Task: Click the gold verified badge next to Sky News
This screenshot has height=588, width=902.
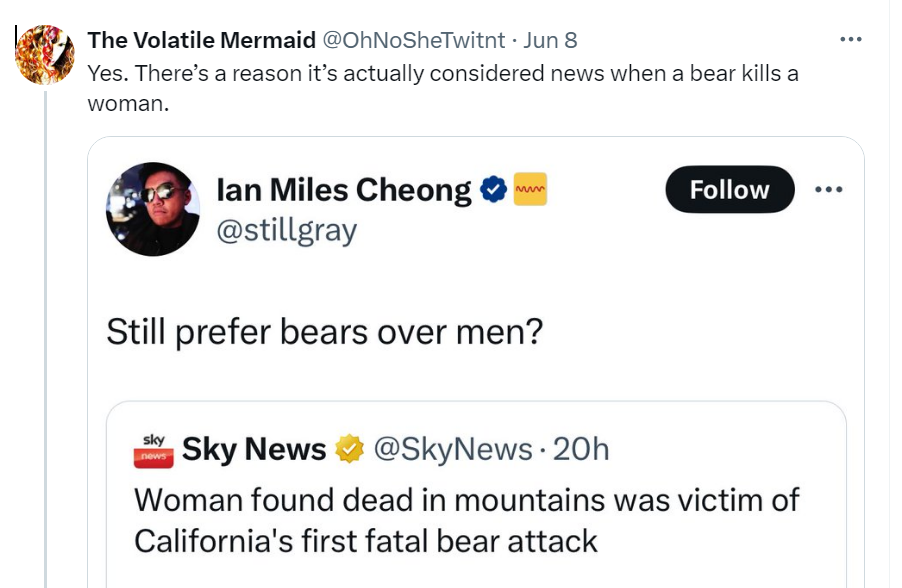Action: pyautogui.click(x=348, y=450)
